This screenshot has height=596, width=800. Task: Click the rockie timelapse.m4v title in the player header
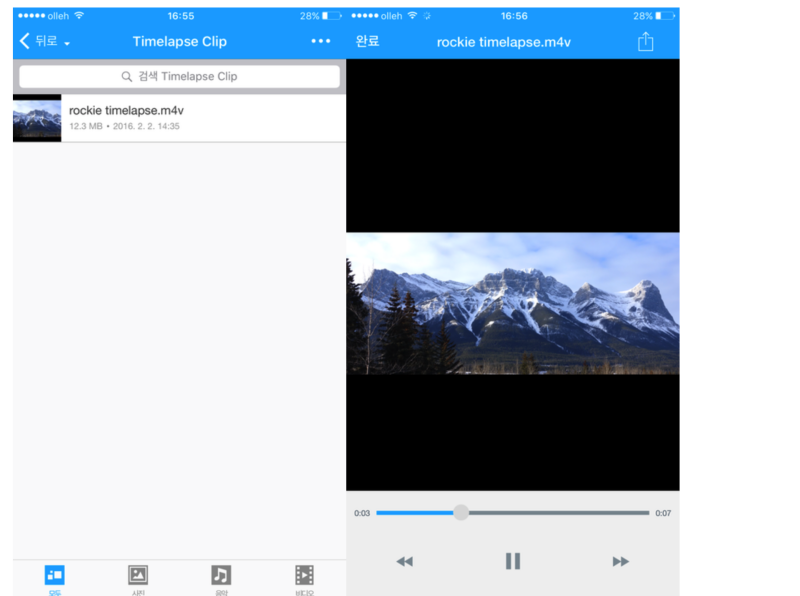(x=504, y=42)
